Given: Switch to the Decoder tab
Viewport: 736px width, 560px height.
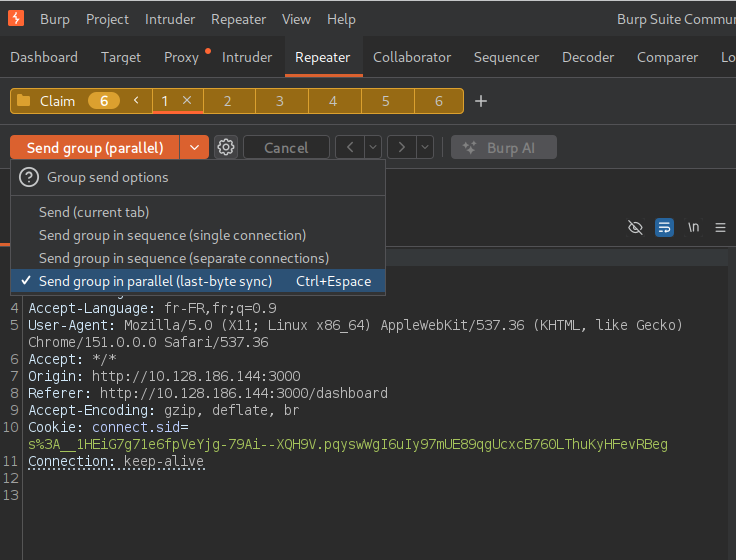Looking at the screenshot, I should point(588,57).
